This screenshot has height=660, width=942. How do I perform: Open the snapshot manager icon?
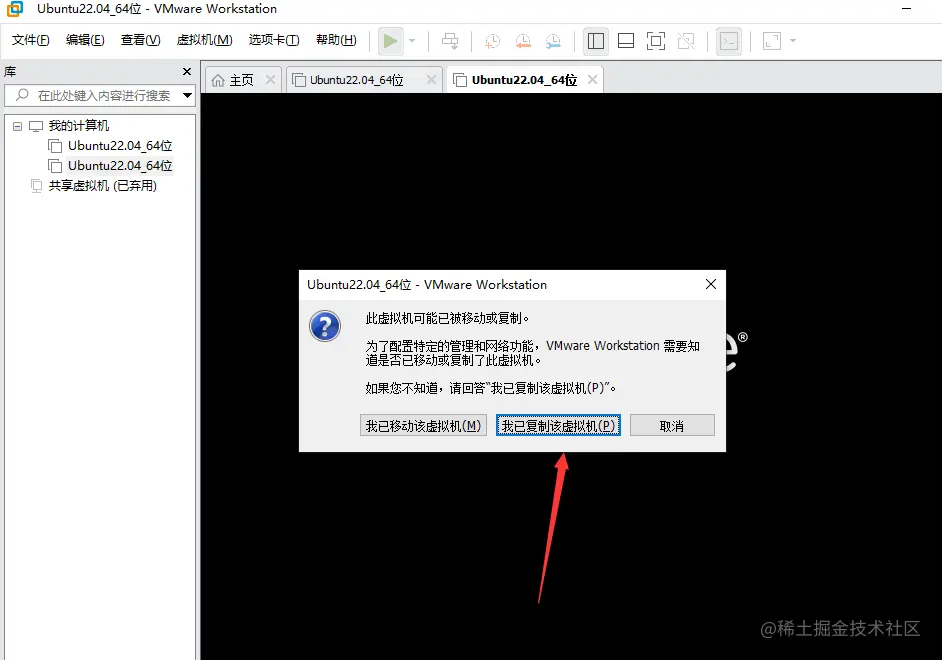553,41
